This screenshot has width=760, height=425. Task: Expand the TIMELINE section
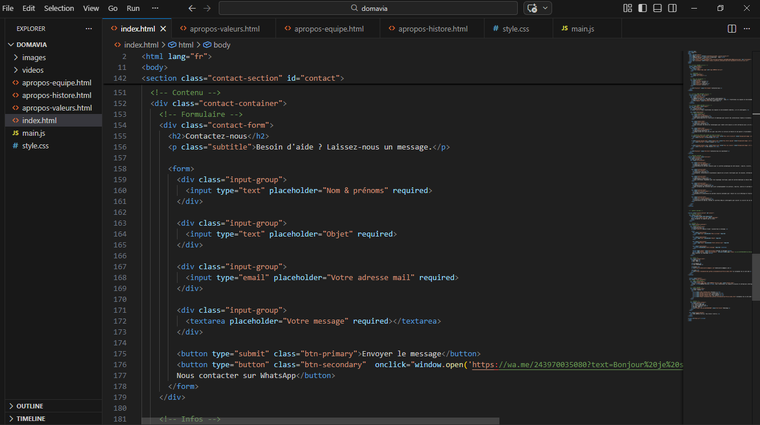coord(31,419)
